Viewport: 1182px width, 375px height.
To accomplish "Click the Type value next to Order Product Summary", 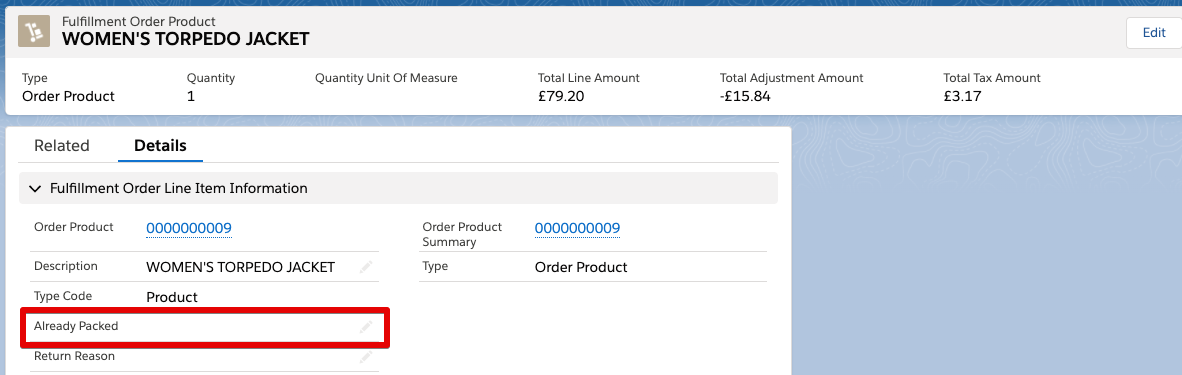I will (x=581, y=267).
